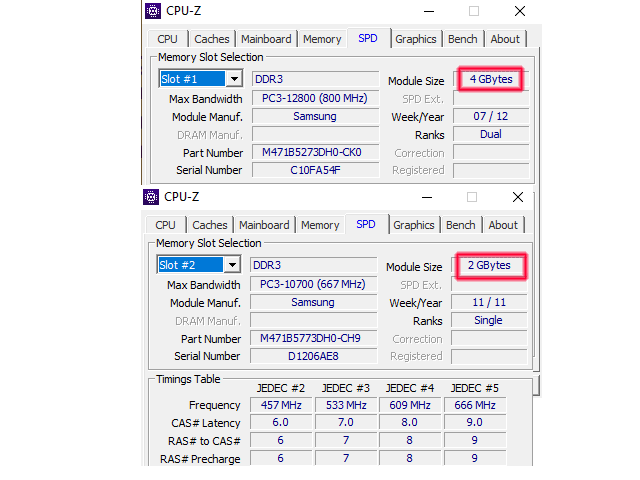Open the CPU tab in the lower window
640x480 pixels.
165,225
